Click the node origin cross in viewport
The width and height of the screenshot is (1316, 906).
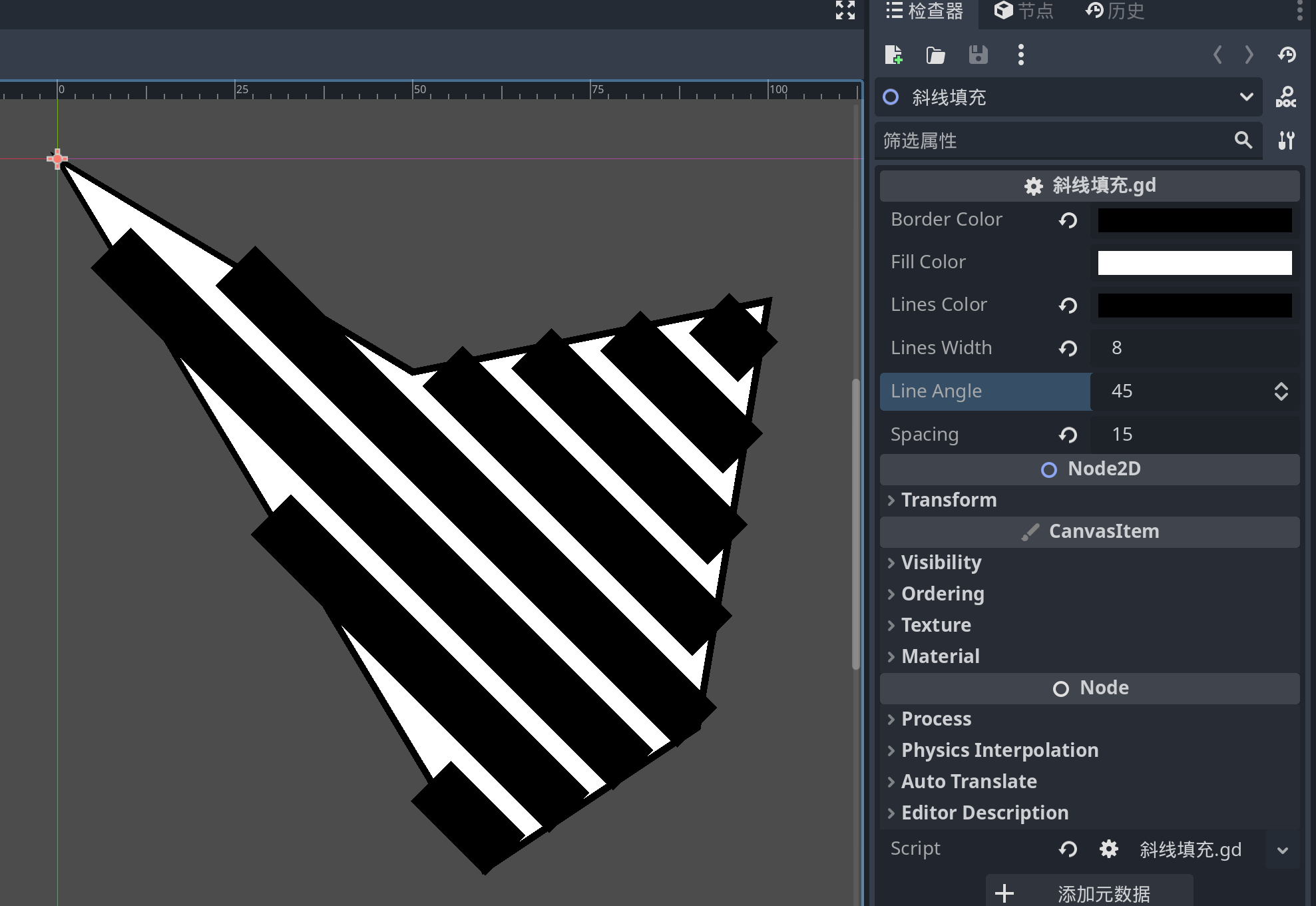pos(57,158)
